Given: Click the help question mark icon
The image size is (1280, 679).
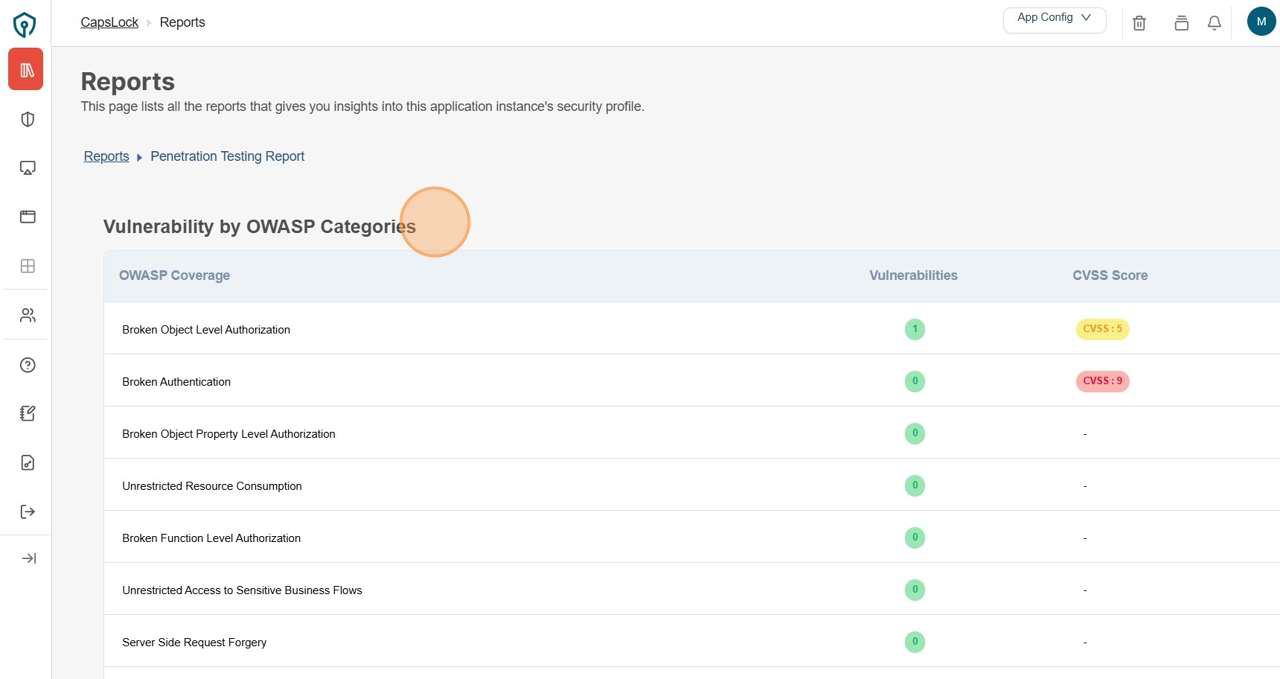Looking at the screenshot, I should [28, 365].
